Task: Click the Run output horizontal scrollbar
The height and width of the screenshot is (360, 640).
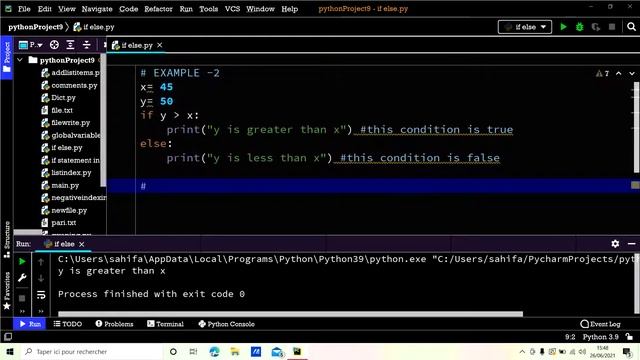Action: [x=290, y=314]
